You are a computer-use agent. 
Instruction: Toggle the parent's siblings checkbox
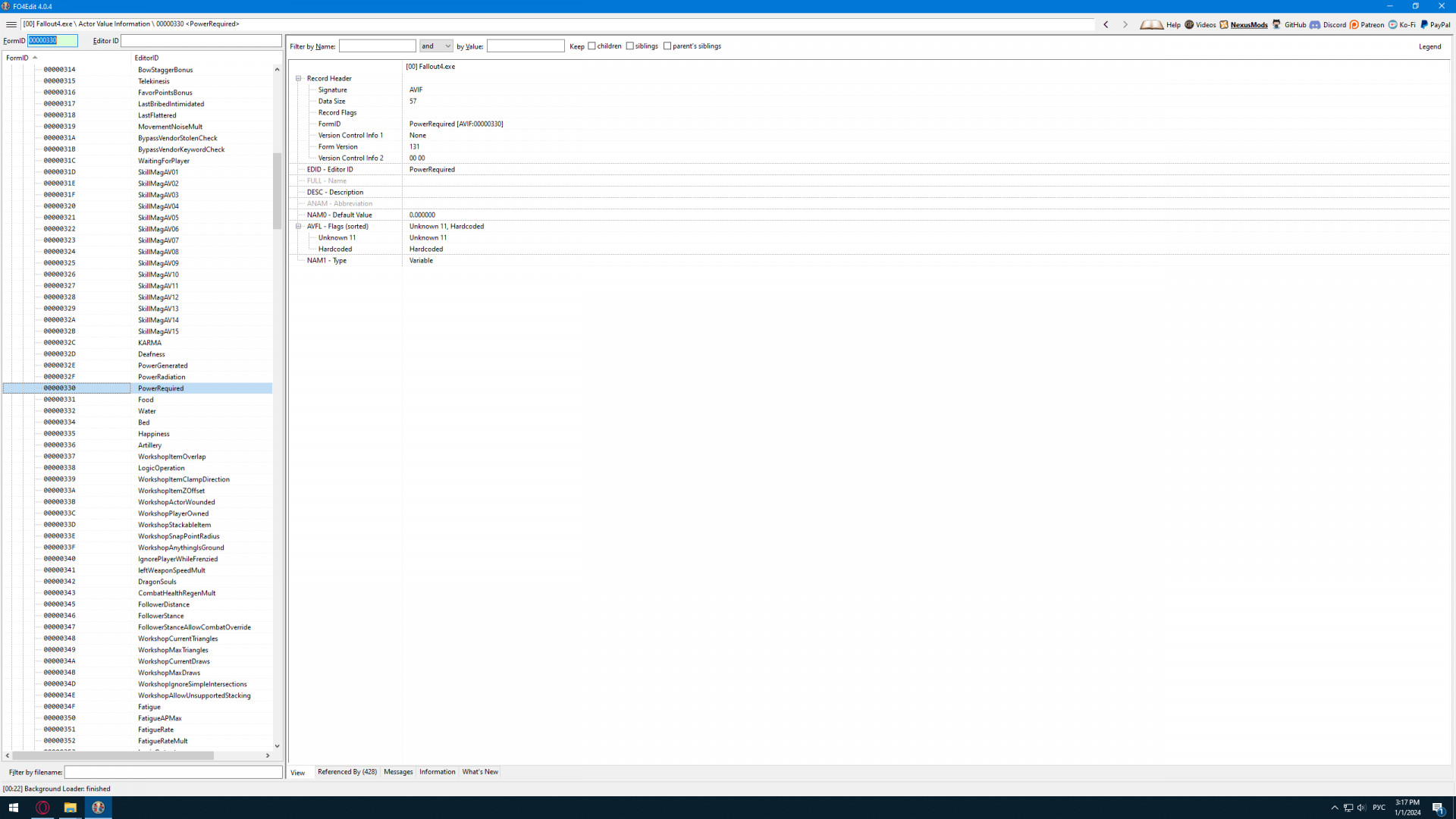coord(667,46)
